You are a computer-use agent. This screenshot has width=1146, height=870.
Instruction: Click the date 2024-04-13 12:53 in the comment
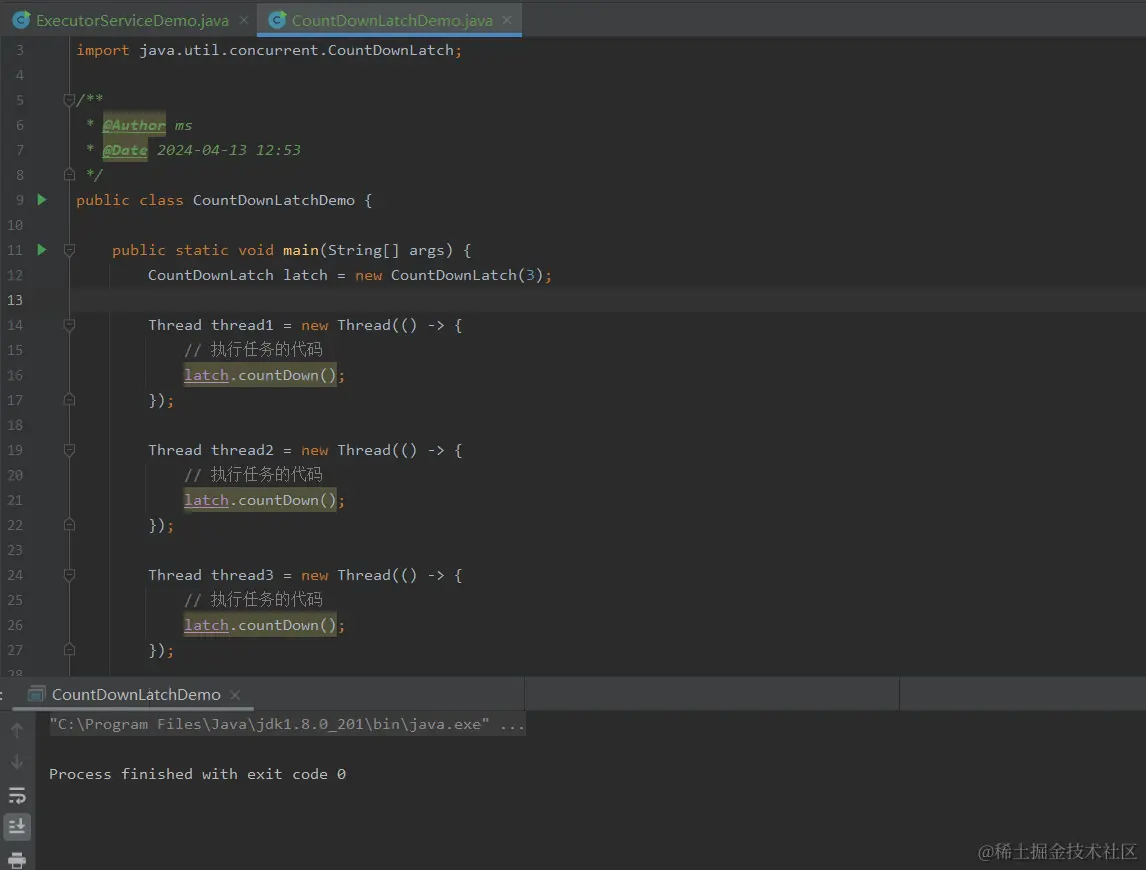coord(229,150)
